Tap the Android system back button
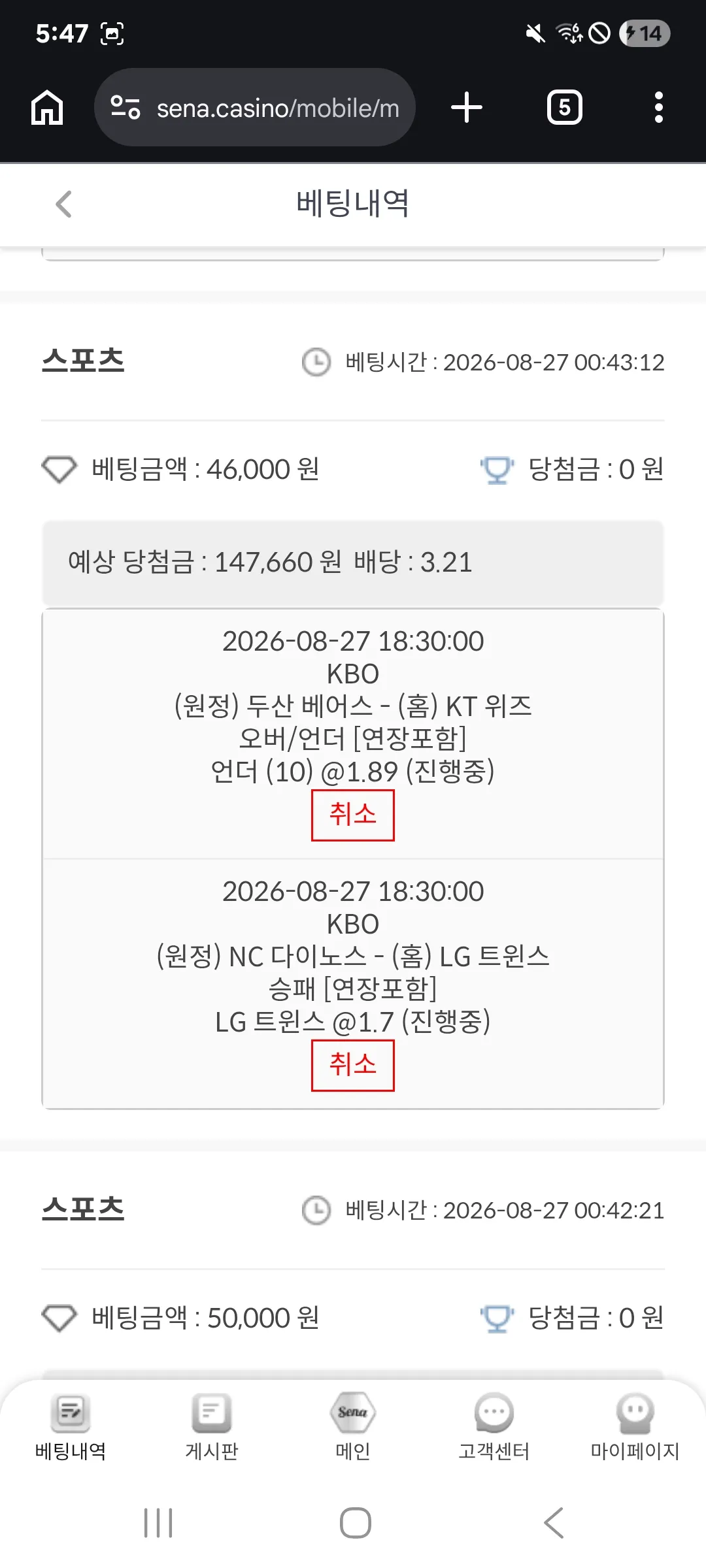This screenshot has height=1568, width=706. (554, 1523)
